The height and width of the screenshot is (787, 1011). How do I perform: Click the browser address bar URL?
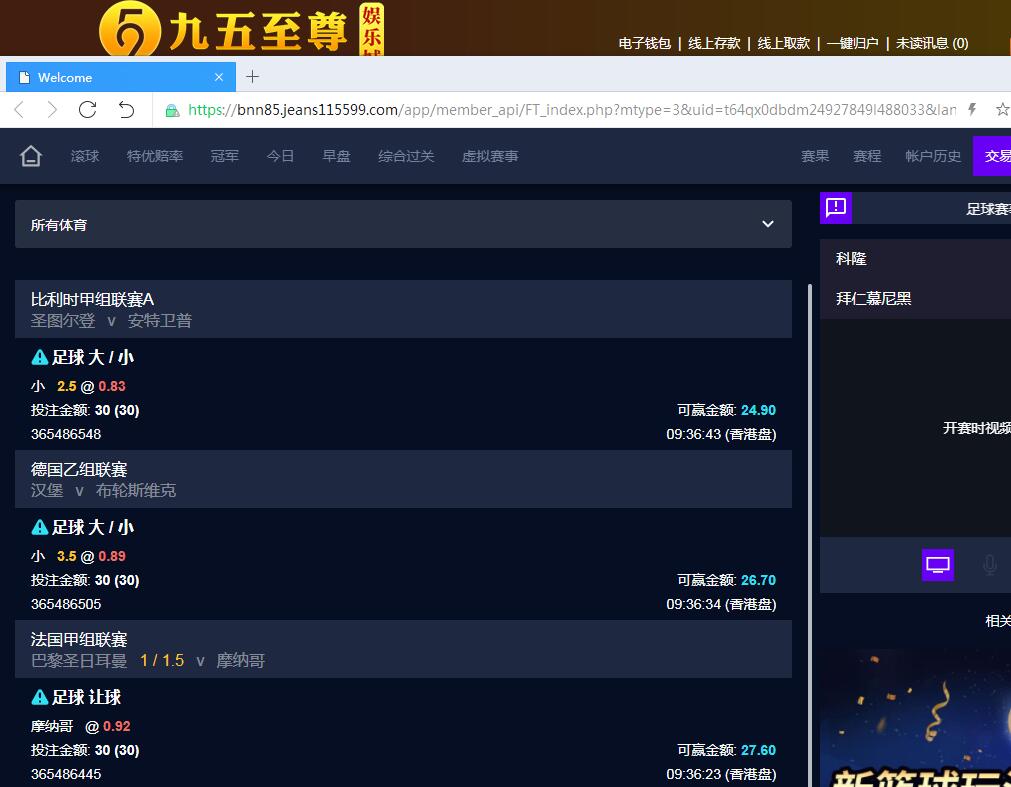coord(572,110)
